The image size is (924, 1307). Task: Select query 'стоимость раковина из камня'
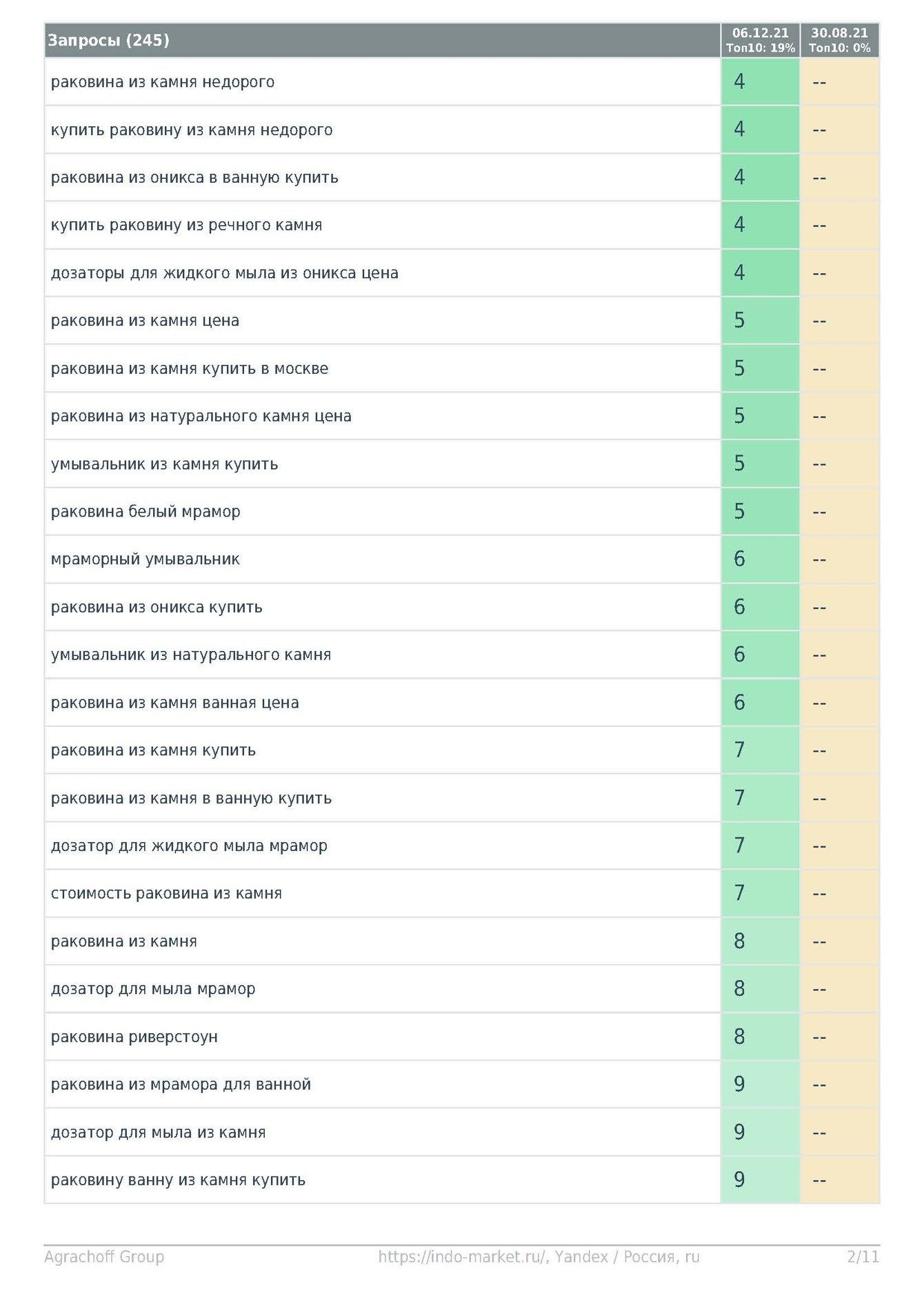click(166, 893)
